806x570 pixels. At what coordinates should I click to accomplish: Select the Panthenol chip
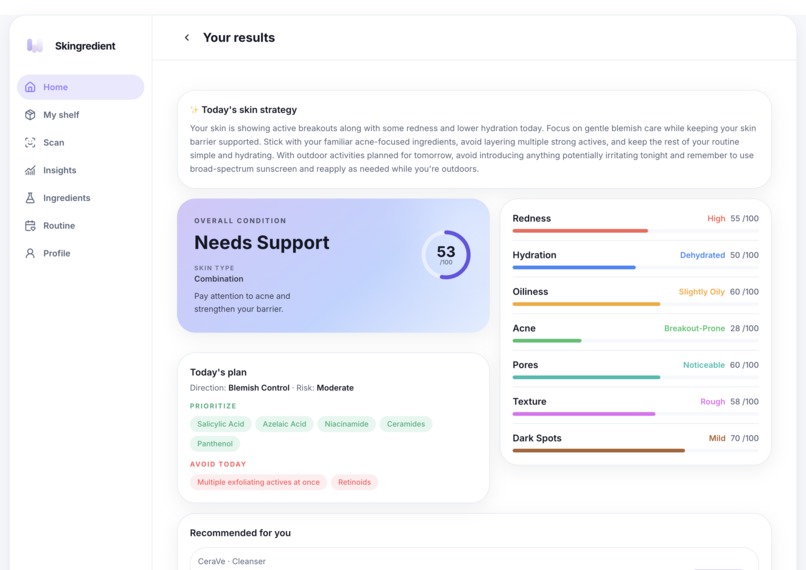215,444
